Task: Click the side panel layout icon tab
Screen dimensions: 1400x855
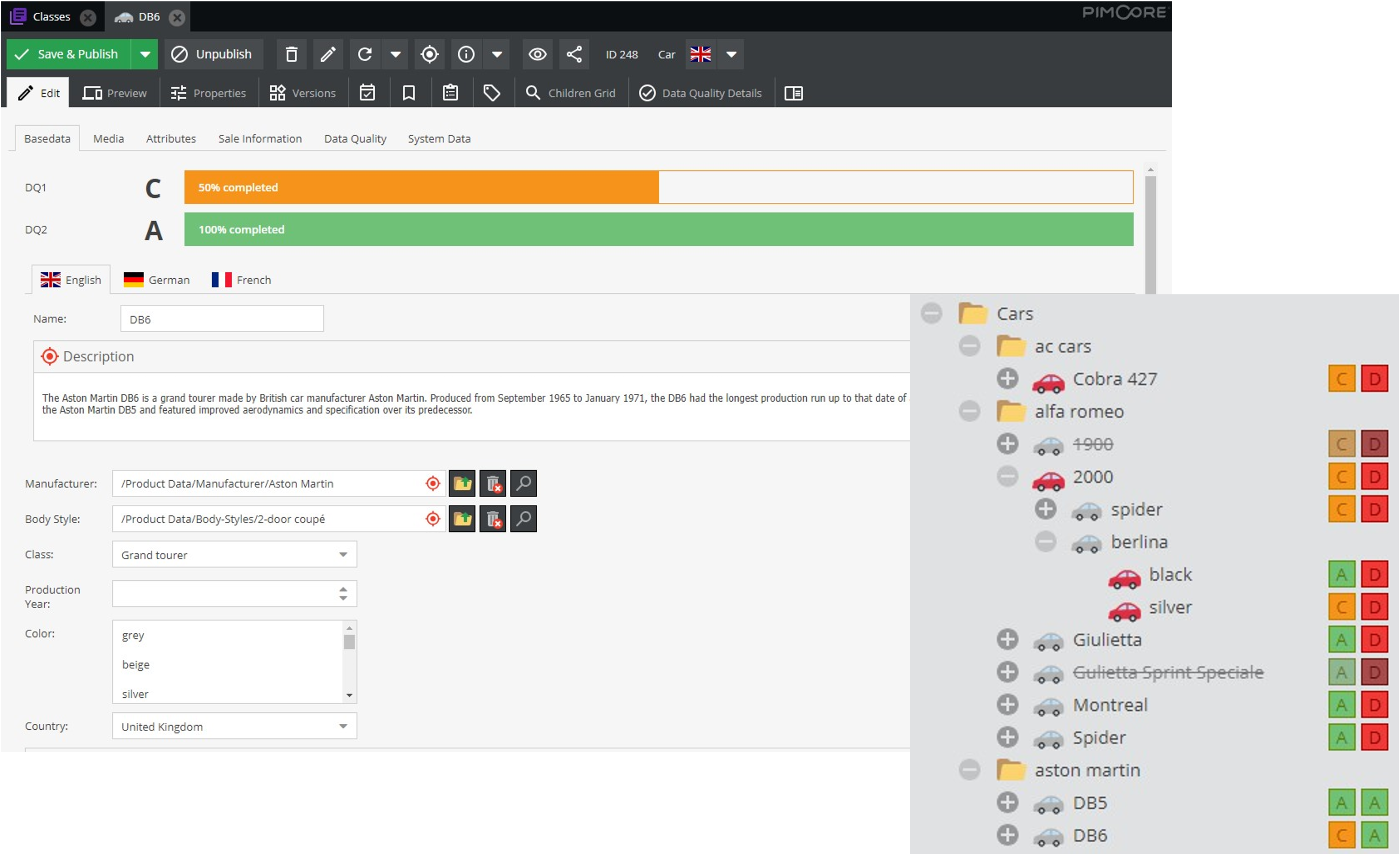Action: coord(794,93)
